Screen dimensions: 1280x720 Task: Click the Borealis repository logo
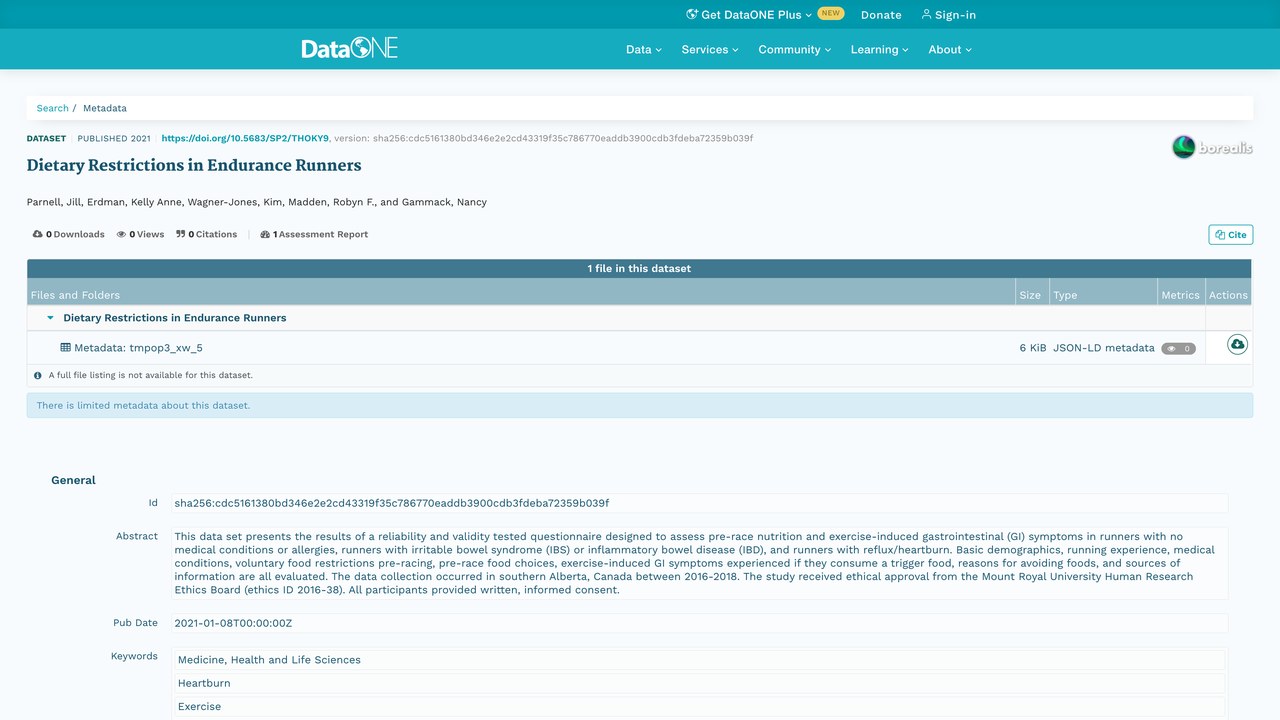tap(1212, 148)
